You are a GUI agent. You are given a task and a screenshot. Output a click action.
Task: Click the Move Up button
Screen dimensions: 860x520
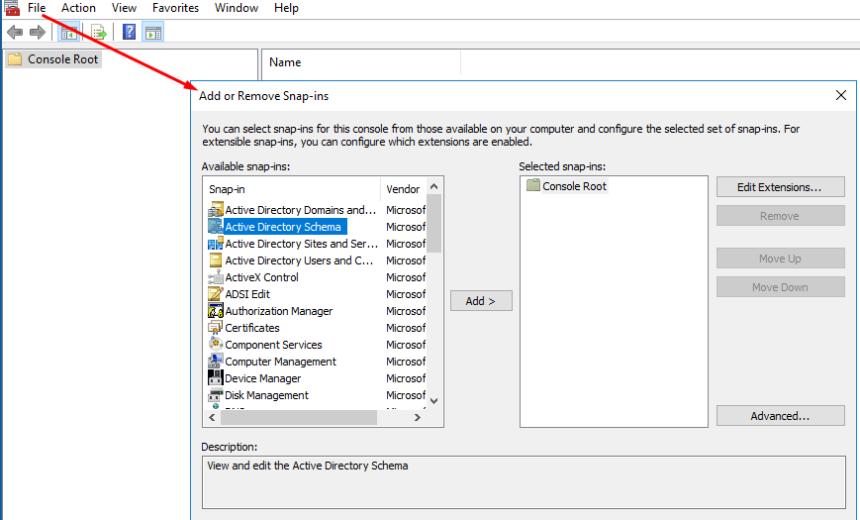pyautogui.click(x=780, y=258)
